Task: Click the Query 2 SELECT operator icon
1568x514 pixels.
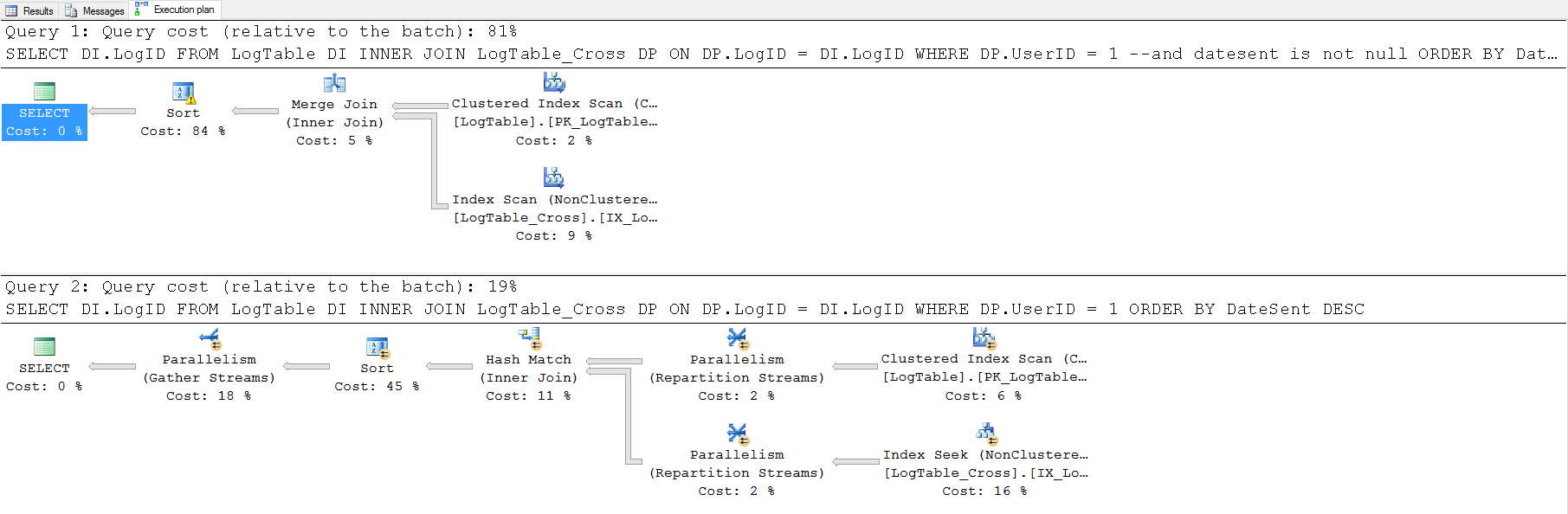Action: [44, 346]
